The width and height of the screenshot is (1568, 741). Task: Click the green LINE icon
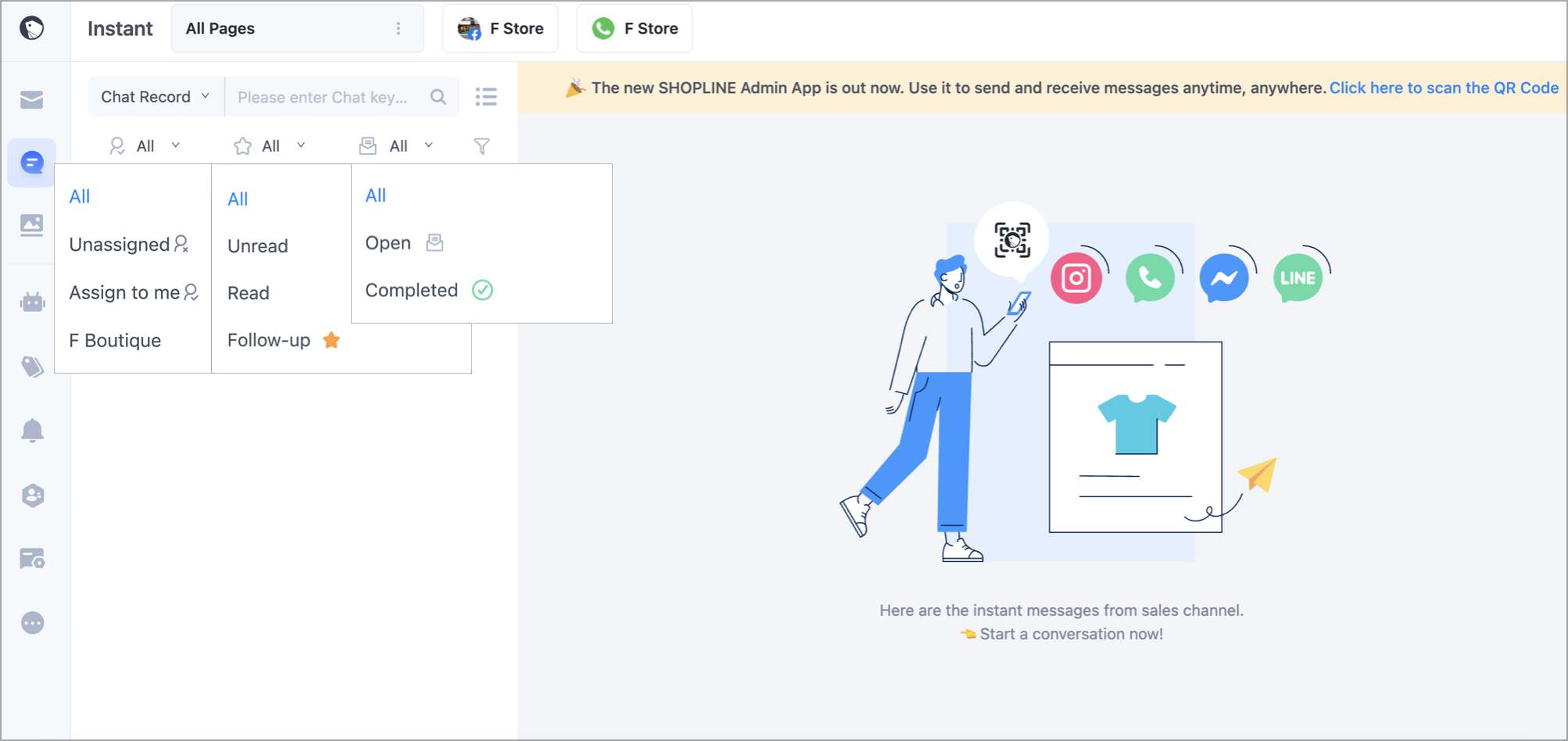1298,277
